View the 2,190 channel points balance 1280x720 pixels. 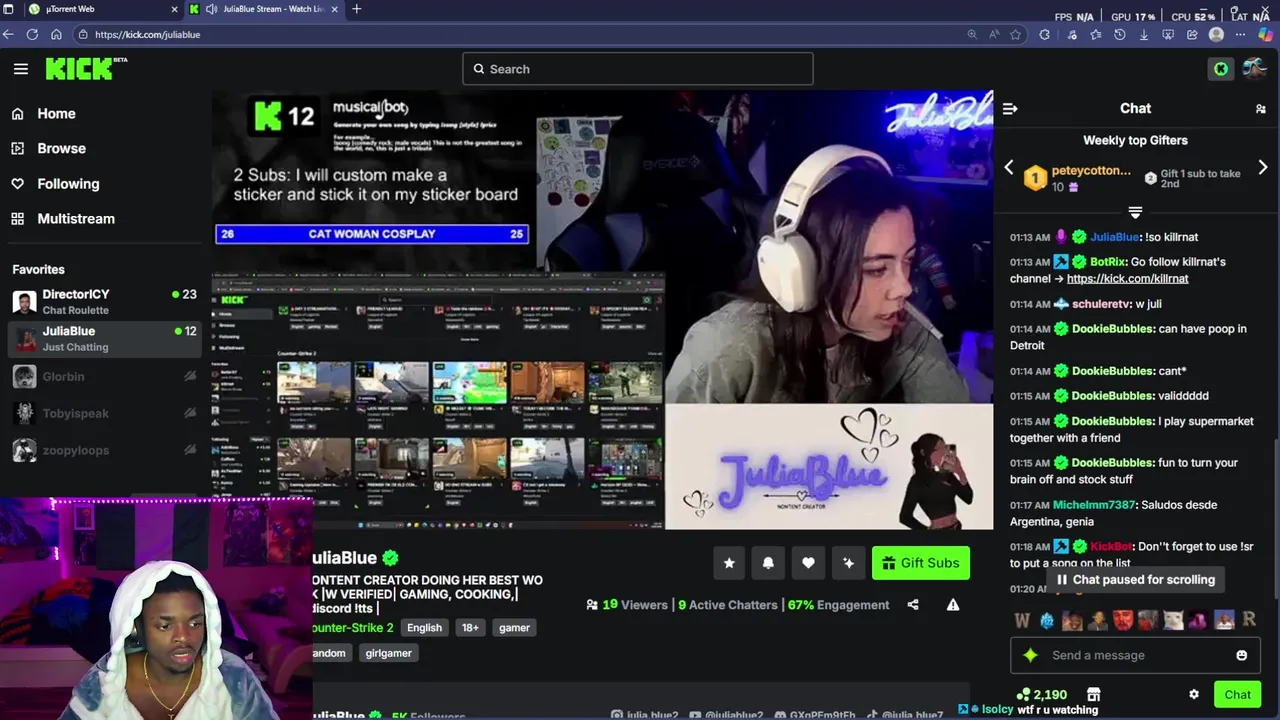(x=1041, y=694)
